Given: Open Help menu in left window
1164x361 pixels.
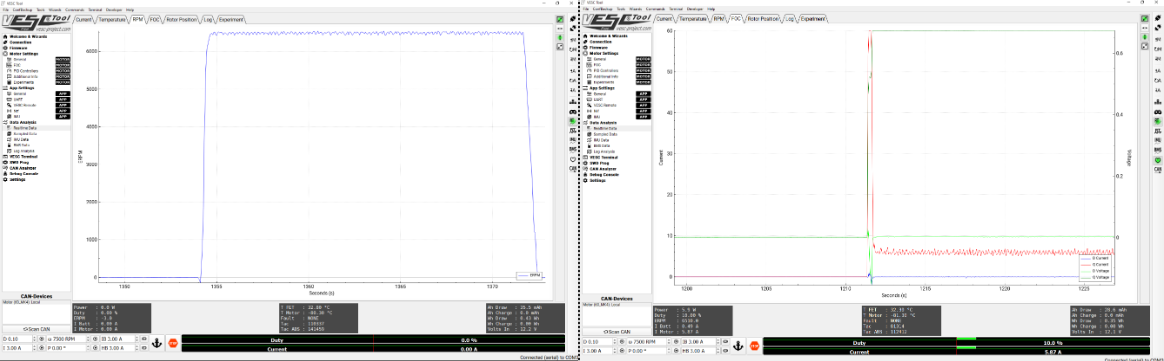Looking at the screenshot, I should tap(130, 10).
